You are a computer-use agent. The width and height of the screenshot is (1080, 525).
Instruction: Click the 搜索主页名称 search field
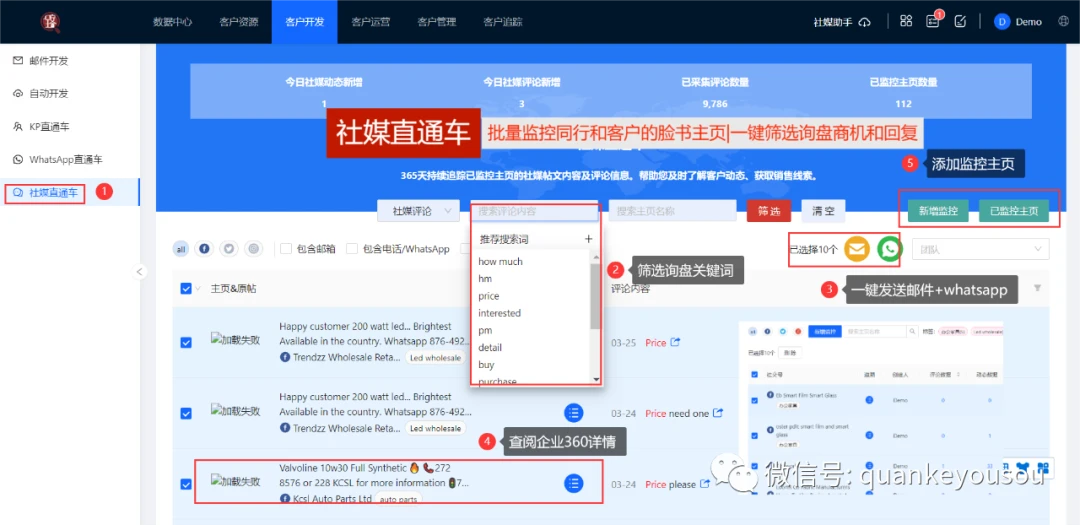point(672,211)
